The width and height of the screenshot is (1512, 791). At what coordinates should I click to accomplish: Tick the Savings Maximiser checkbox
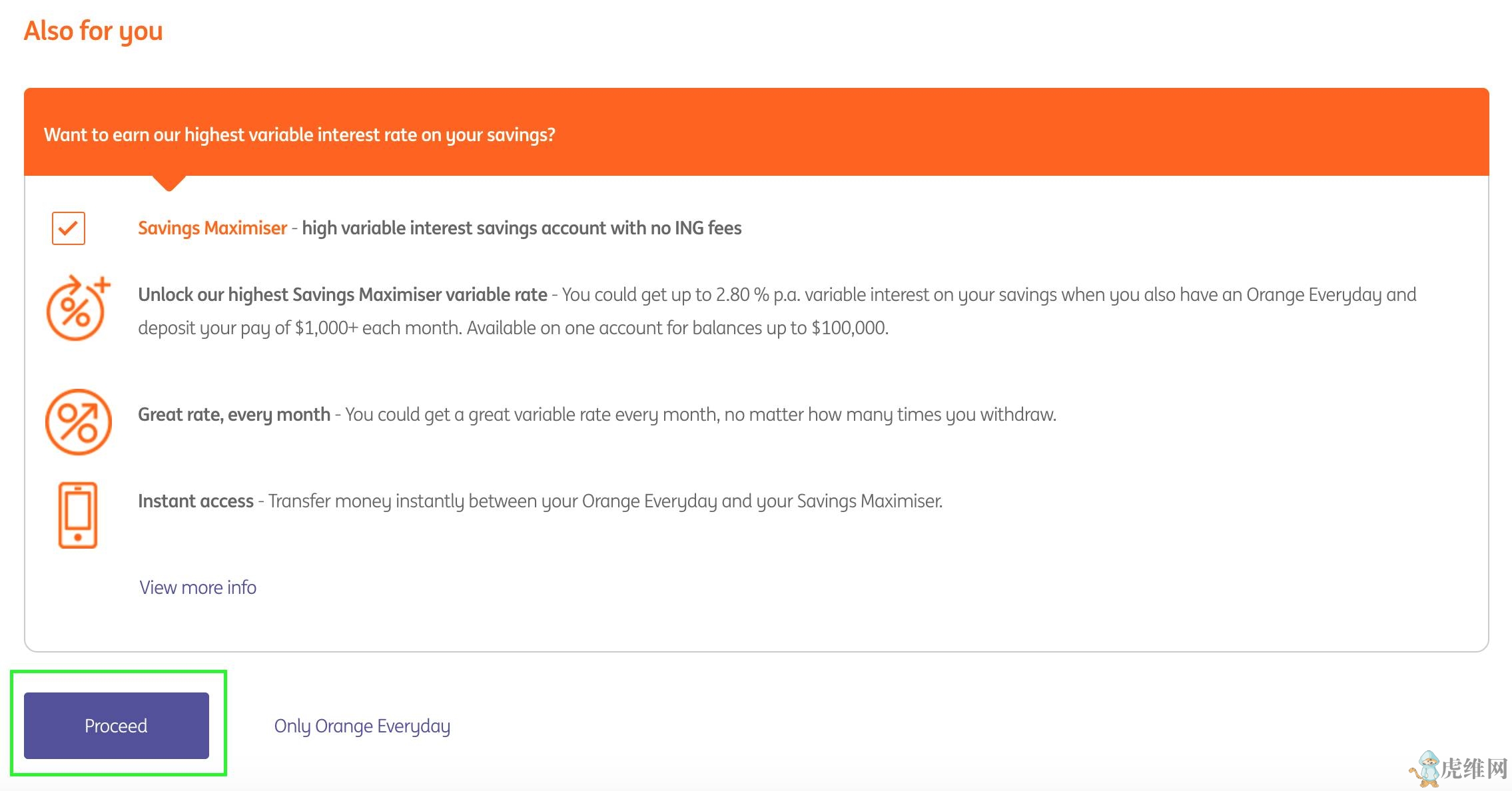pos(69,228)
